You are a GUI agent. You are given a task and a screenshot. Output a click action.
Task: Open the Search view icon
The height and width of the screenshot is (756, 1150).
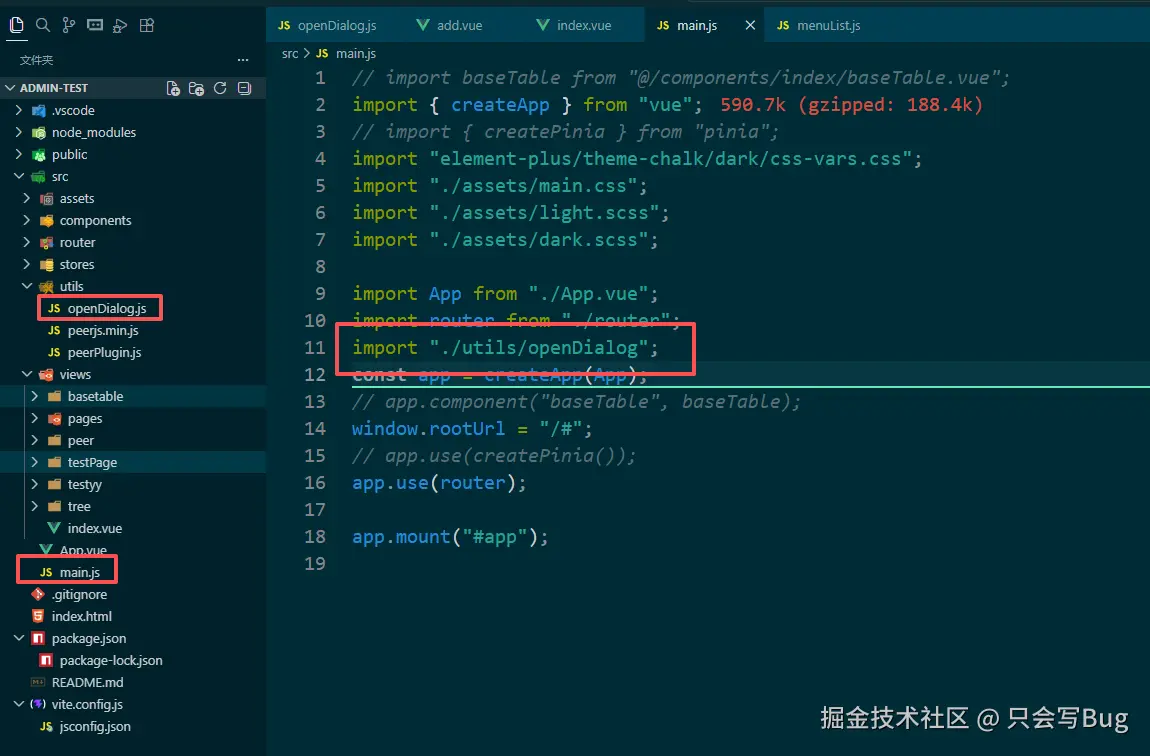43,26
